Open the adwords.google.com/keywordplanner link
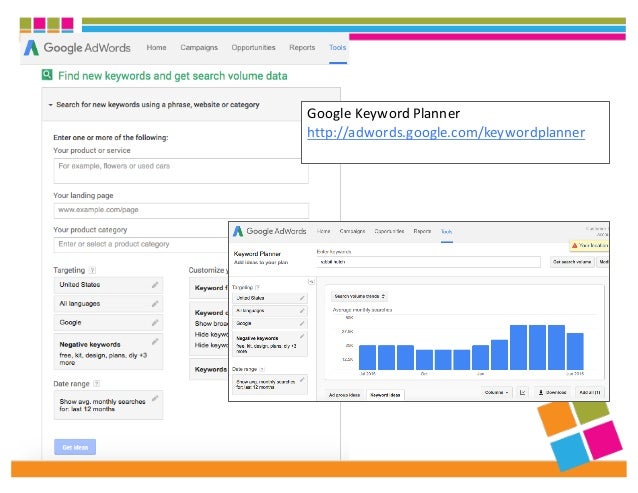 pos(446,132)
